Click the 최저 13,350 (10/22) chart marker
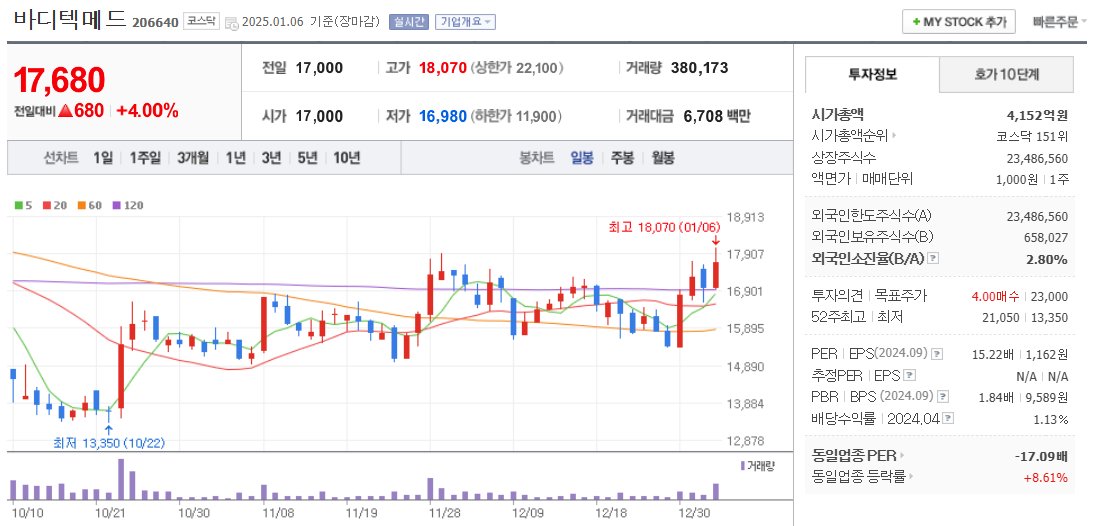Viewport: 1099px width, 526px height. [x=109, y=443]
